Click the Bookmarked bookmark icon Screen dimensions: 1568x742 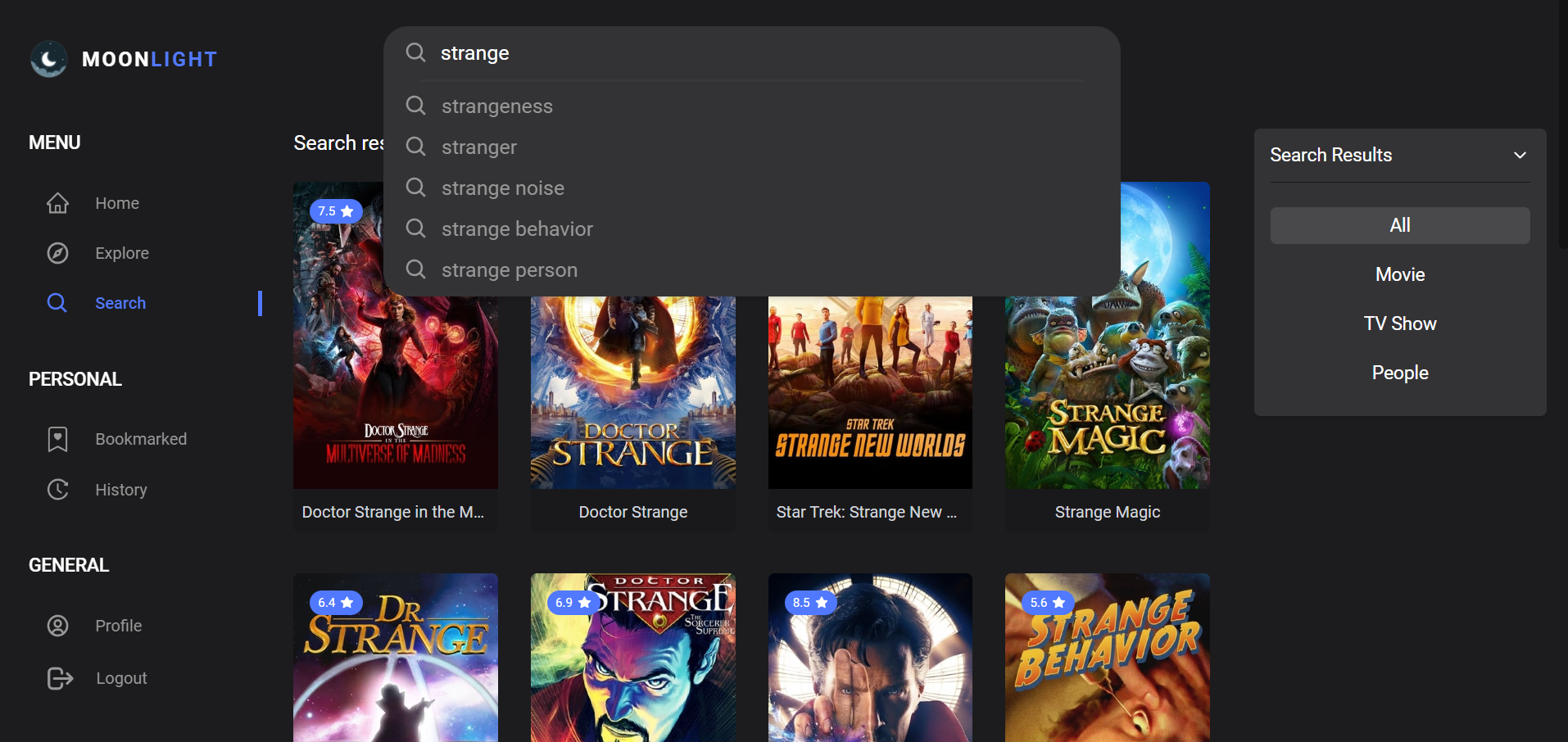point(57,439)
